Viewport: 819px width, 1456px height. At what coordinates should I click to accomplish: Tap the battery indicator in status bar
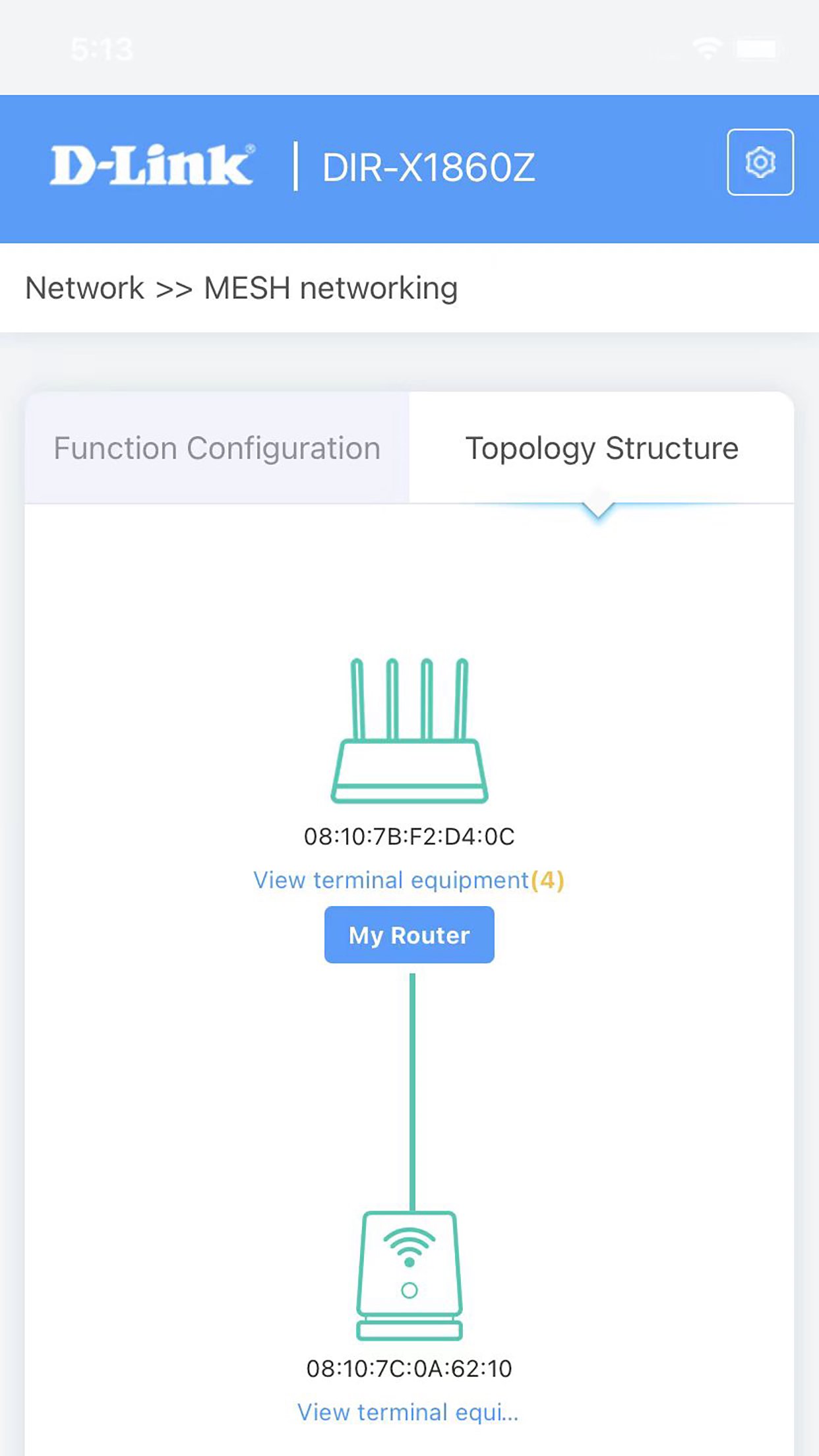(758, 49)
